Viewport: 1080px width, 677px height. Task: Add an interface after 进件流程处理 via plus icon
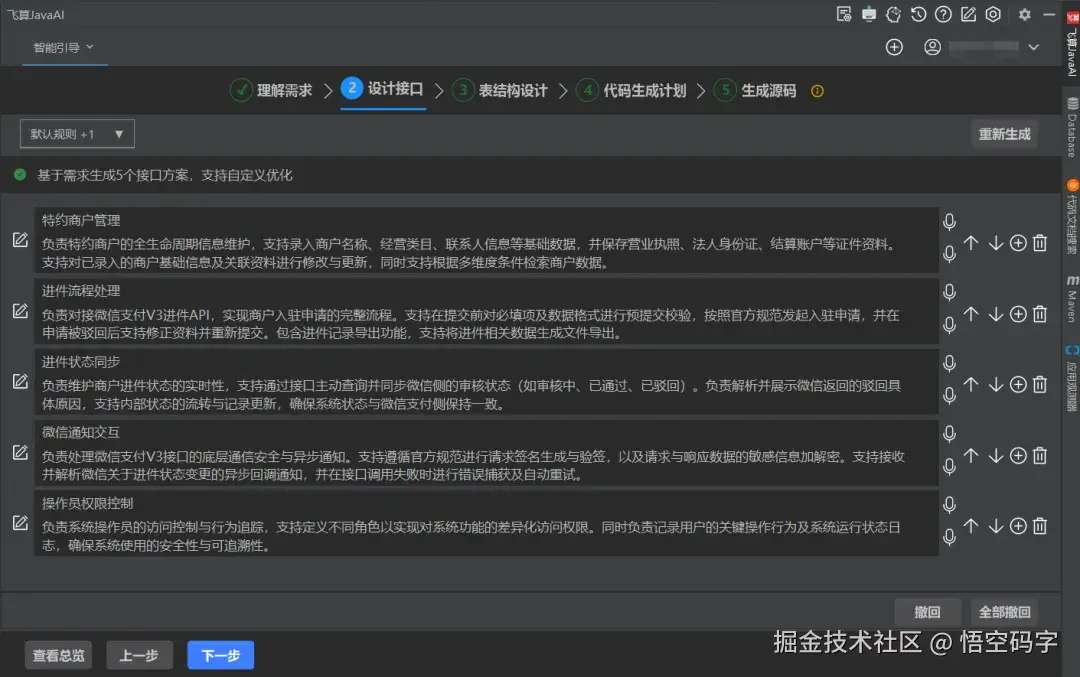tap(1018, 314)
